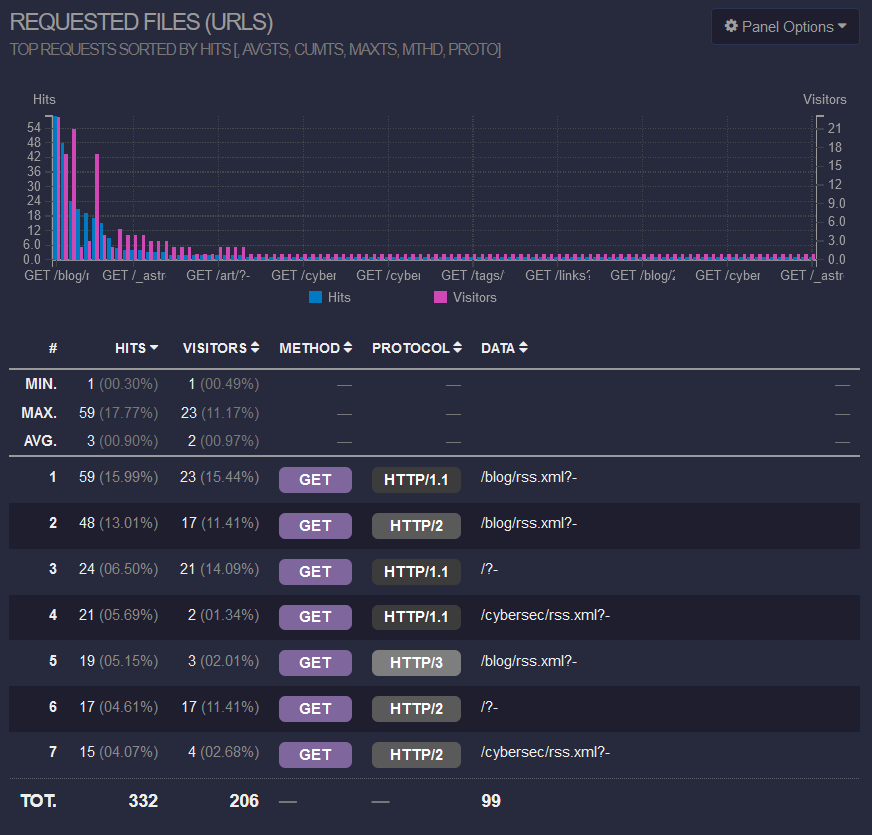This screenshot has height=835, width=872.
Task: Click the GET method badge in row 1
Action: click(315, 480)
